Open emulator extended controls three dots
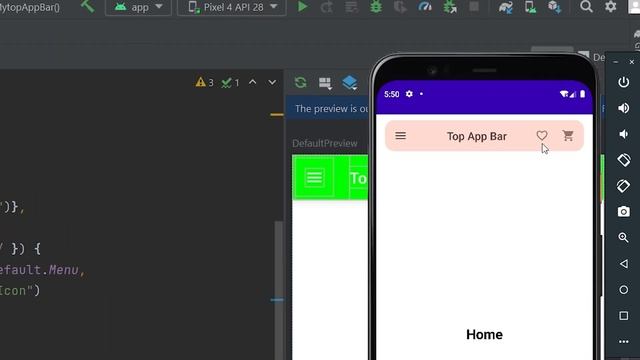The height and width of the screenshot is (360, 640). pyautogui.click(x=623, y=342)
